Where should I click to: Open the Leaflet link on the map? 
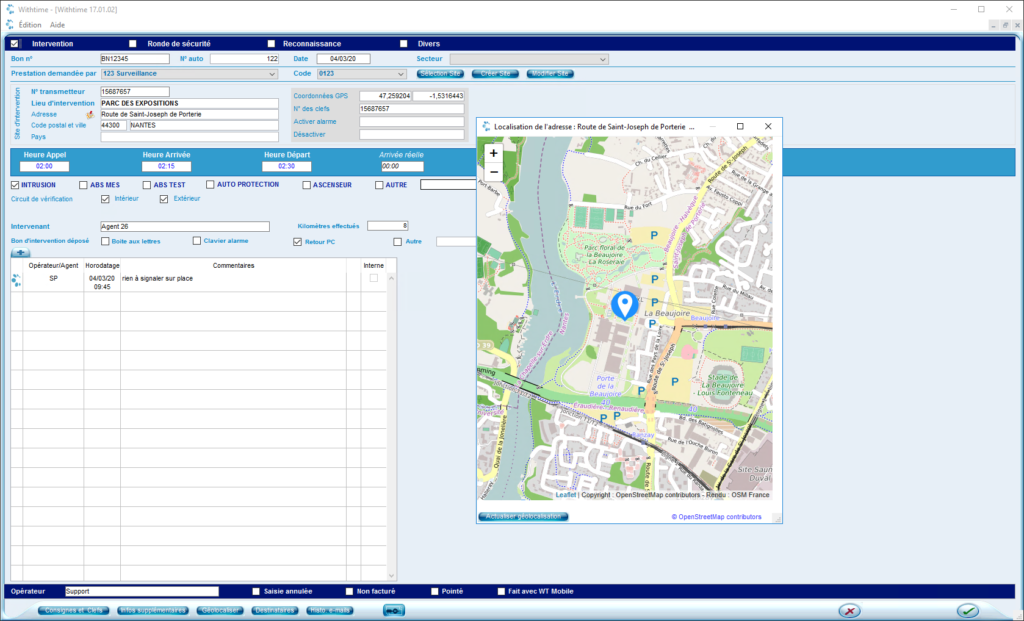tap(566, 495)
